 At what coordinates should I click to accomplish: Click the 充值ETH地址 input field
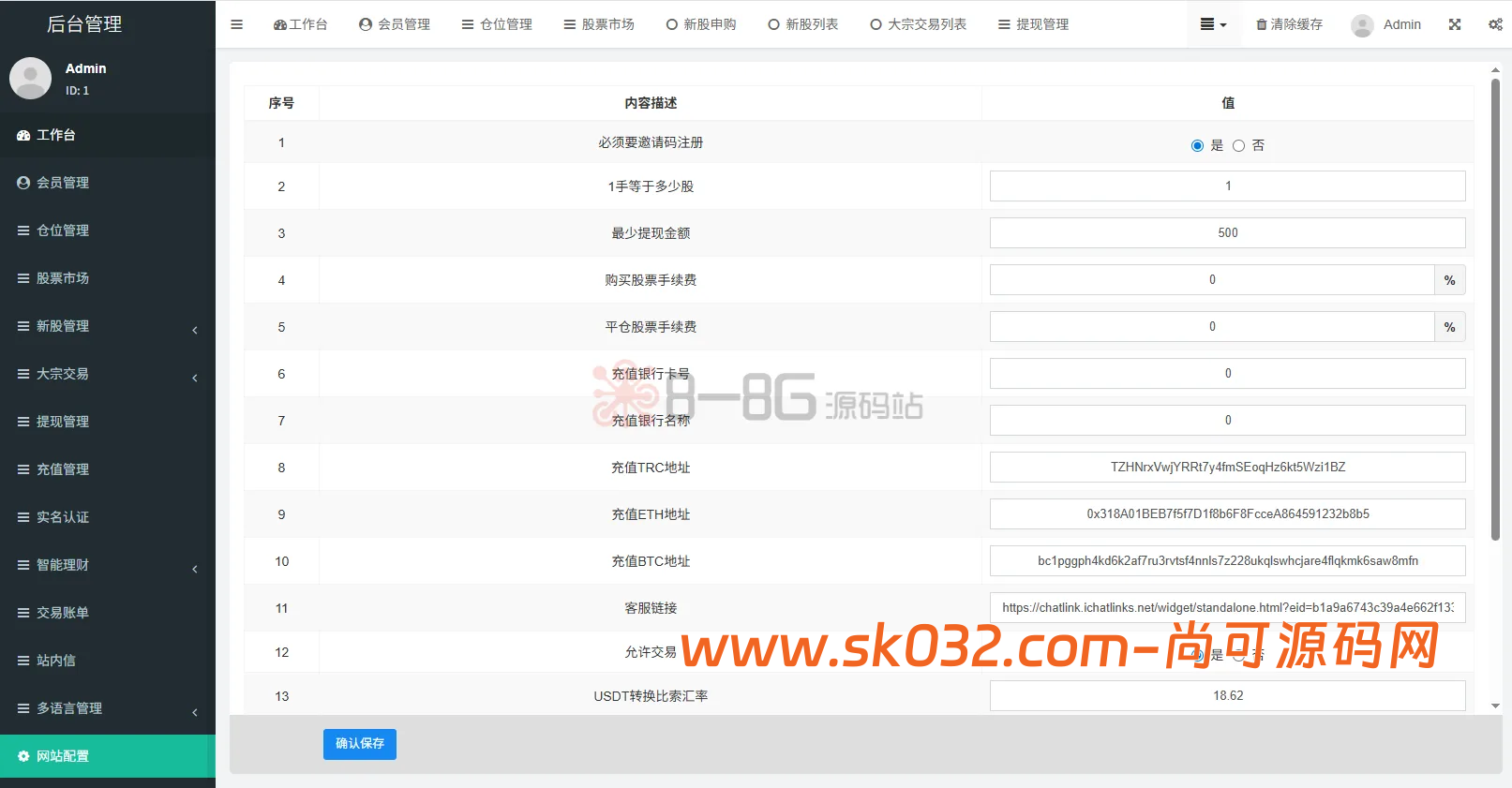(1228, 514)
